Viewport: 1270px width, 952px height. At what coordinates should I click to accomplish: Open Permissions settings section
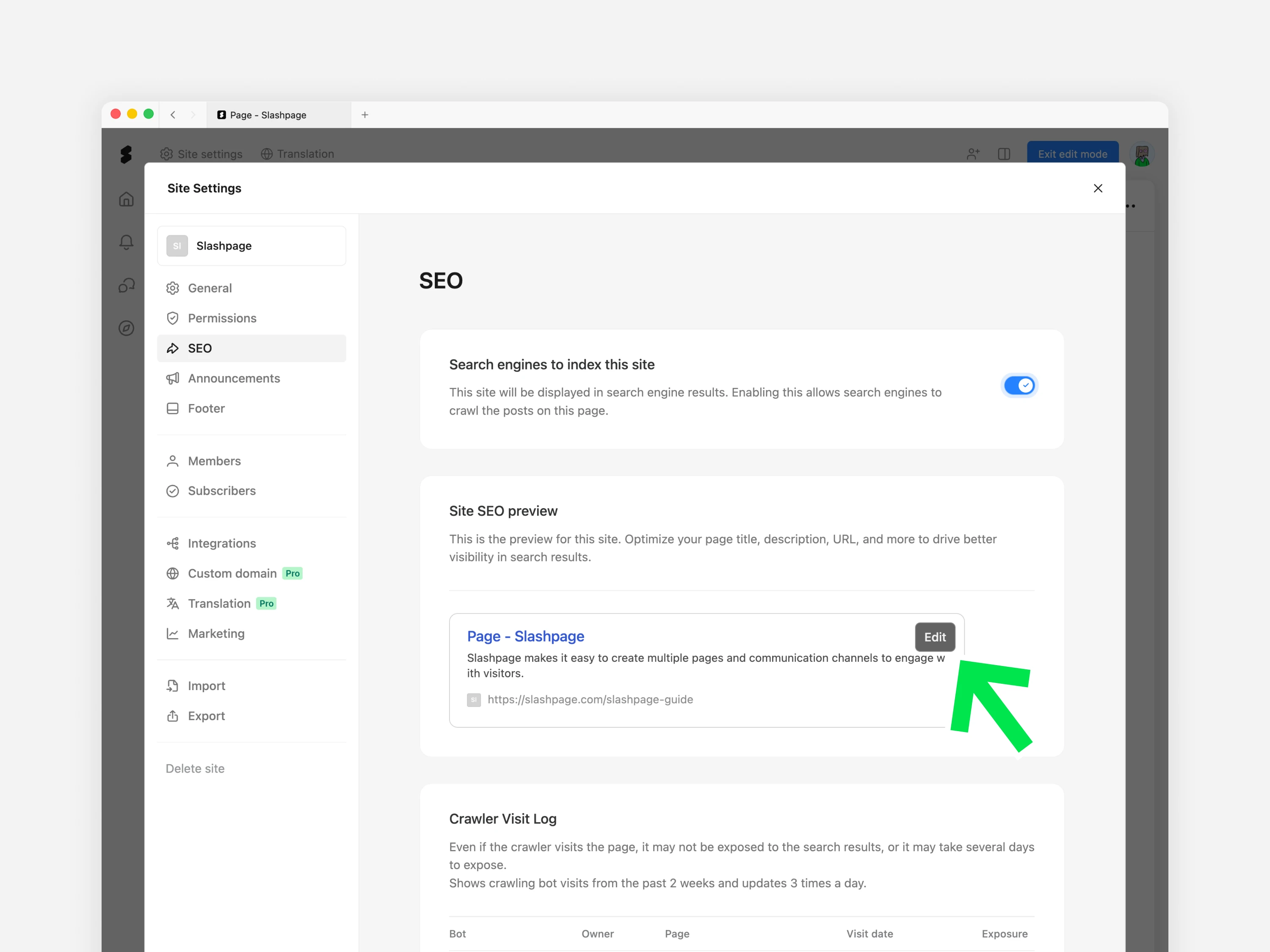[222, 318]
